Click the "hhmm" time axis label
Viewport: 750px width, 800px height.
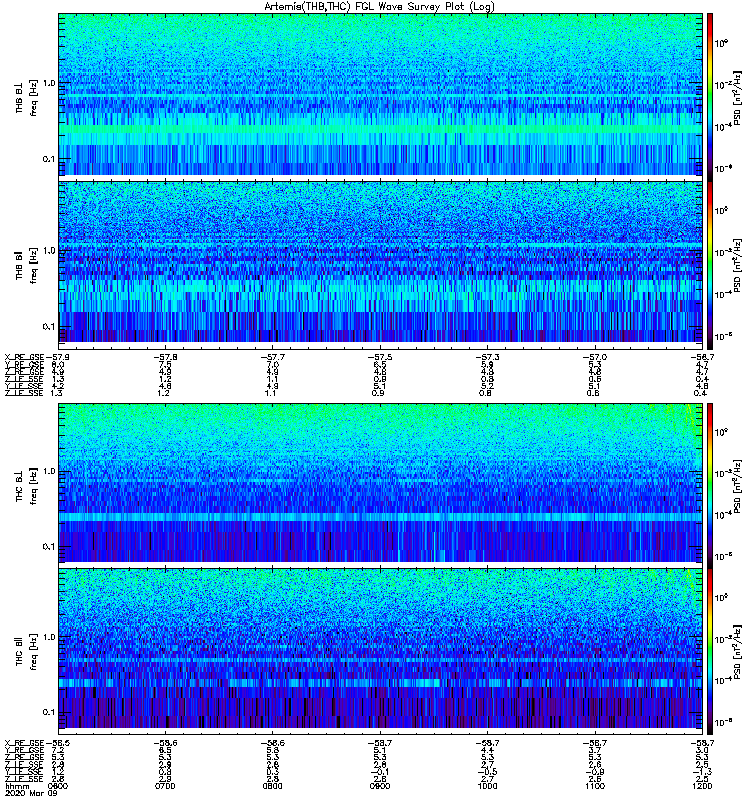coord(16,786)
